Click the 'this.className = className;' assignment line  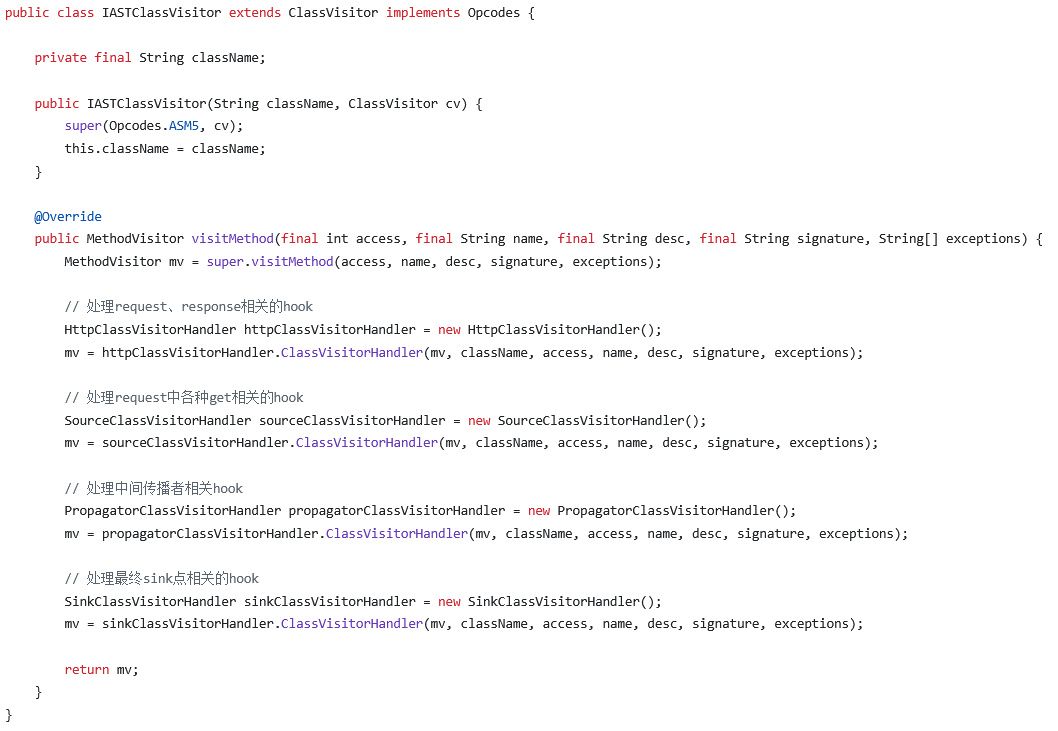pos(165,149)
